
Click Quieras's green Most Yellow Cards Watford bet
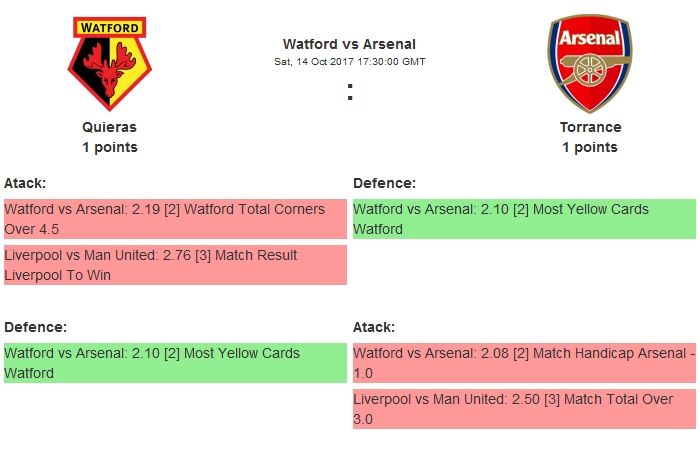[175, 363]
